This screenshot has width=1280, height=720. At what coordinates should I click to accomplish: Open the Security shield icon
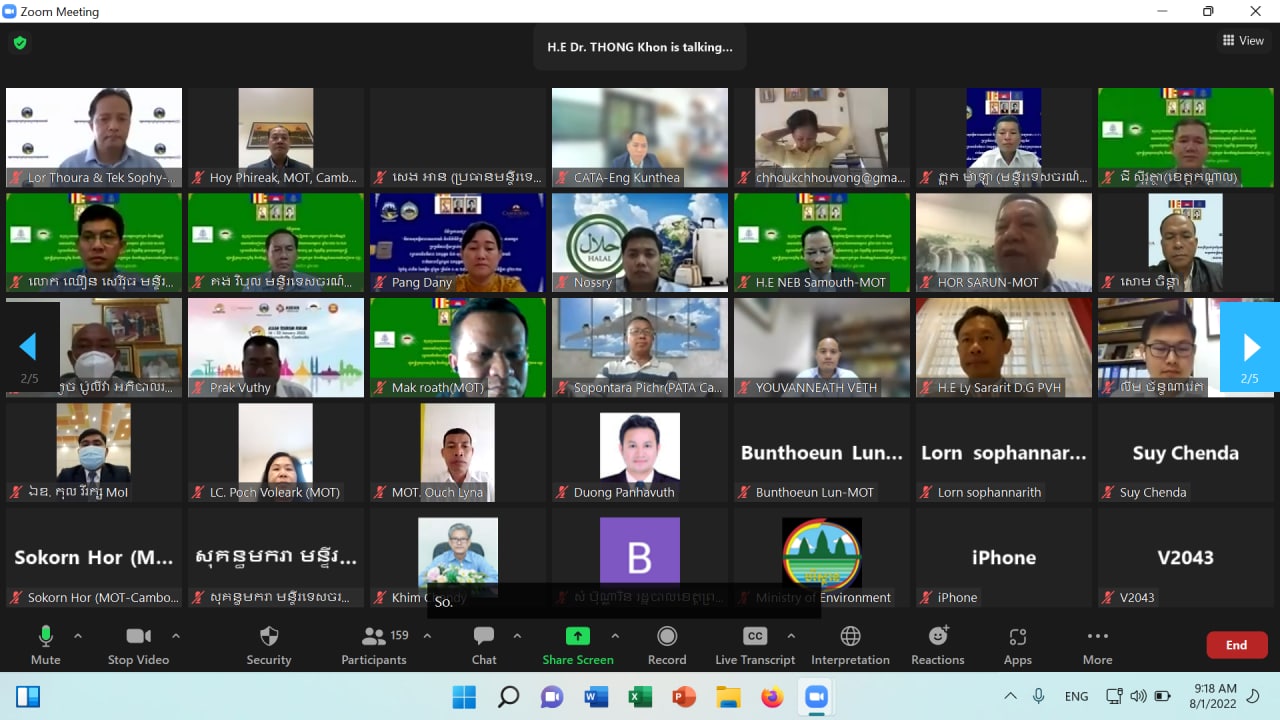268,645
